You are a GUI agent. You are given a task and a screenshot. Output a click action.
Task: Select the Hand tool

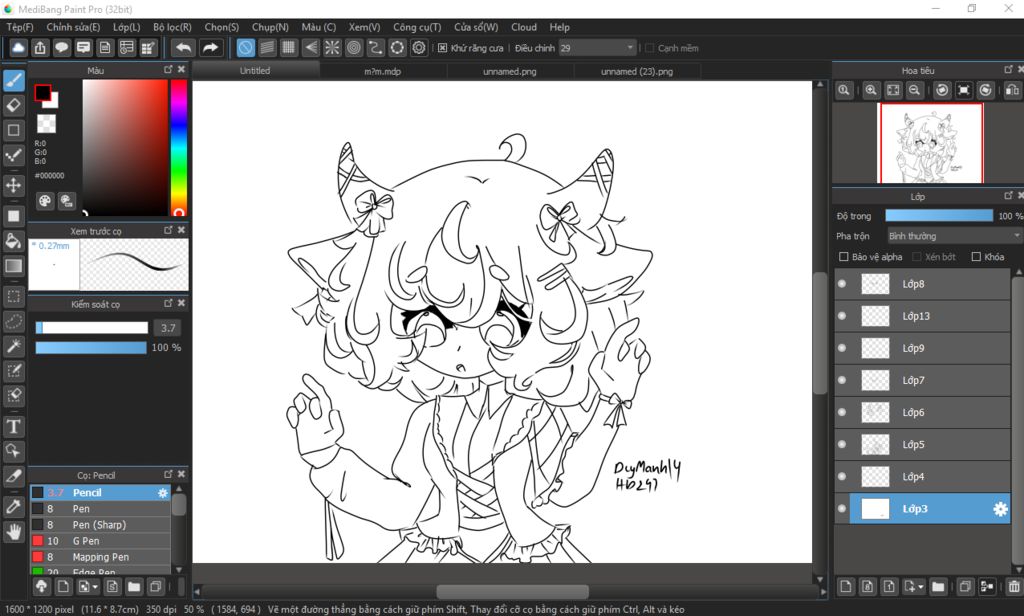[x=14, y=531]
